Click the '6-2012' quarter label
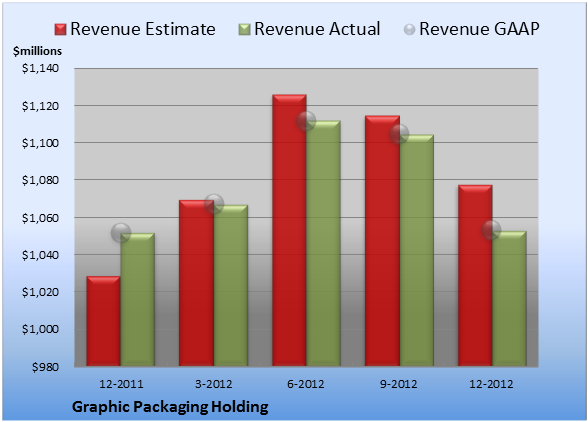The height and width of the screenshot is (422, 588). pyautogui.click(x=306, y=384)
